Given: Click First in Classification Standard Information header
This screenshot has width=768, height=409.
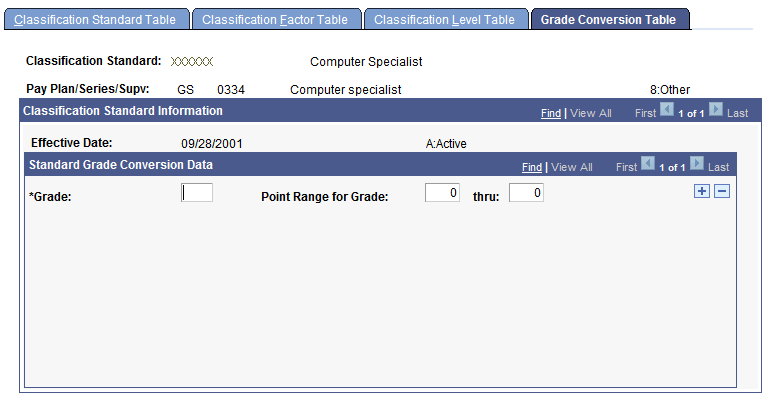Looking at the screenshot, I should (645, 113).
